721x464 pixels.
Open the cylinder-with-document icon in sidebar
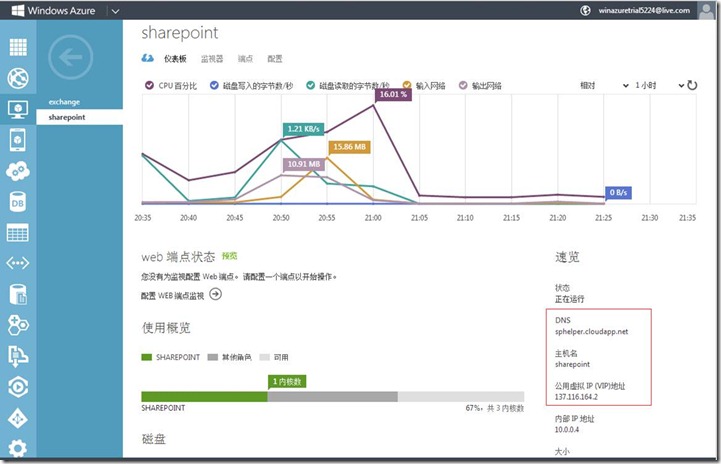[x=18, y=294]
